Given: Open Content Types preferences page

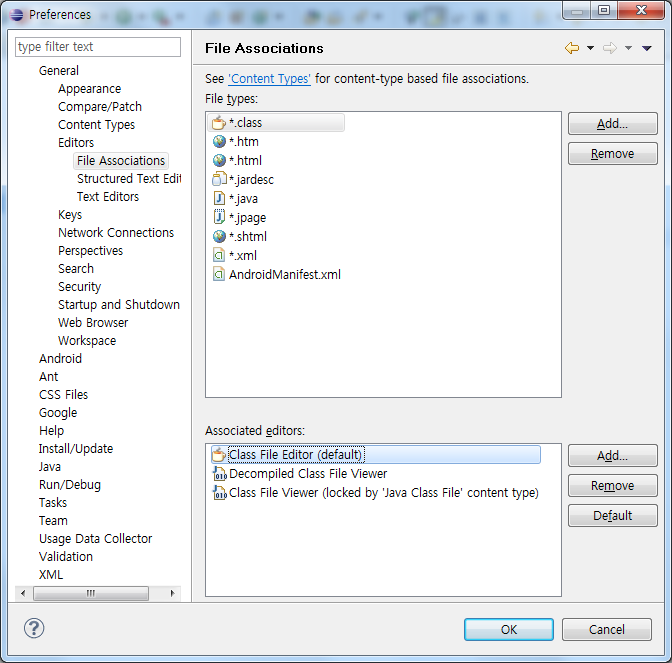Looking at the screenshot, I should coord(96,125).
